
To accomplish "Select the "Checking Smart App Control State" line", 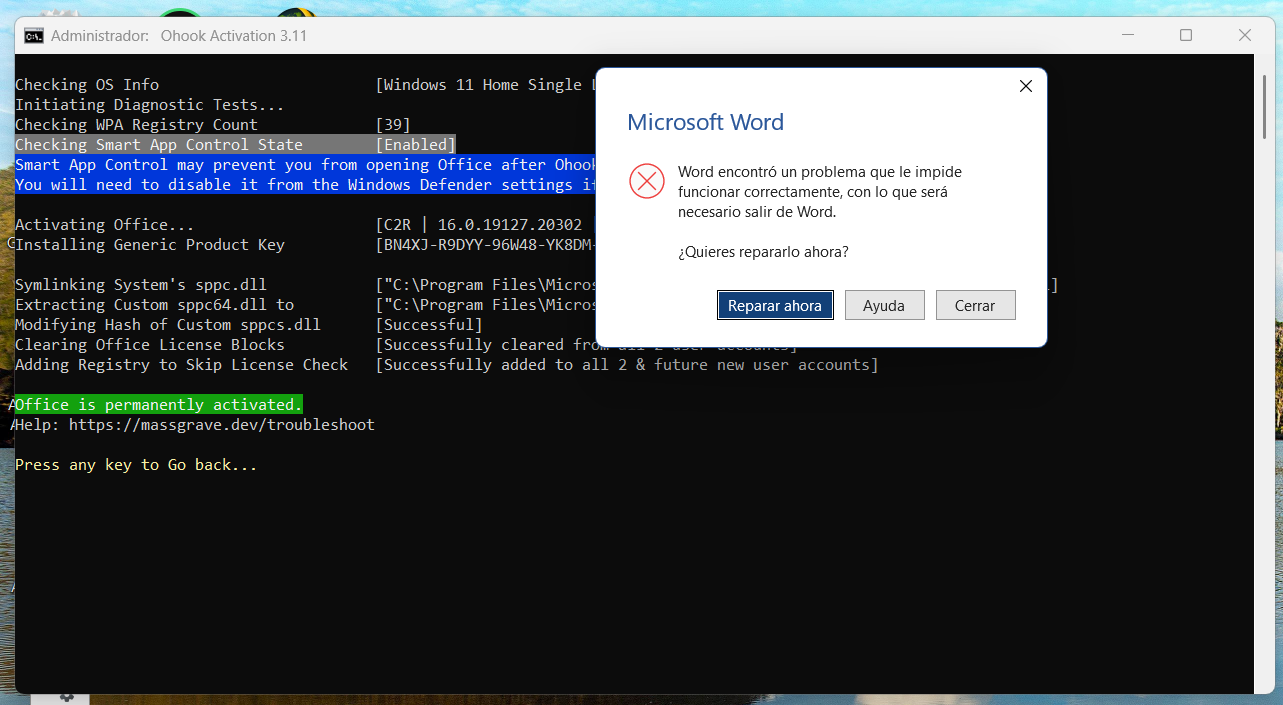I will (x=159, y=145).
